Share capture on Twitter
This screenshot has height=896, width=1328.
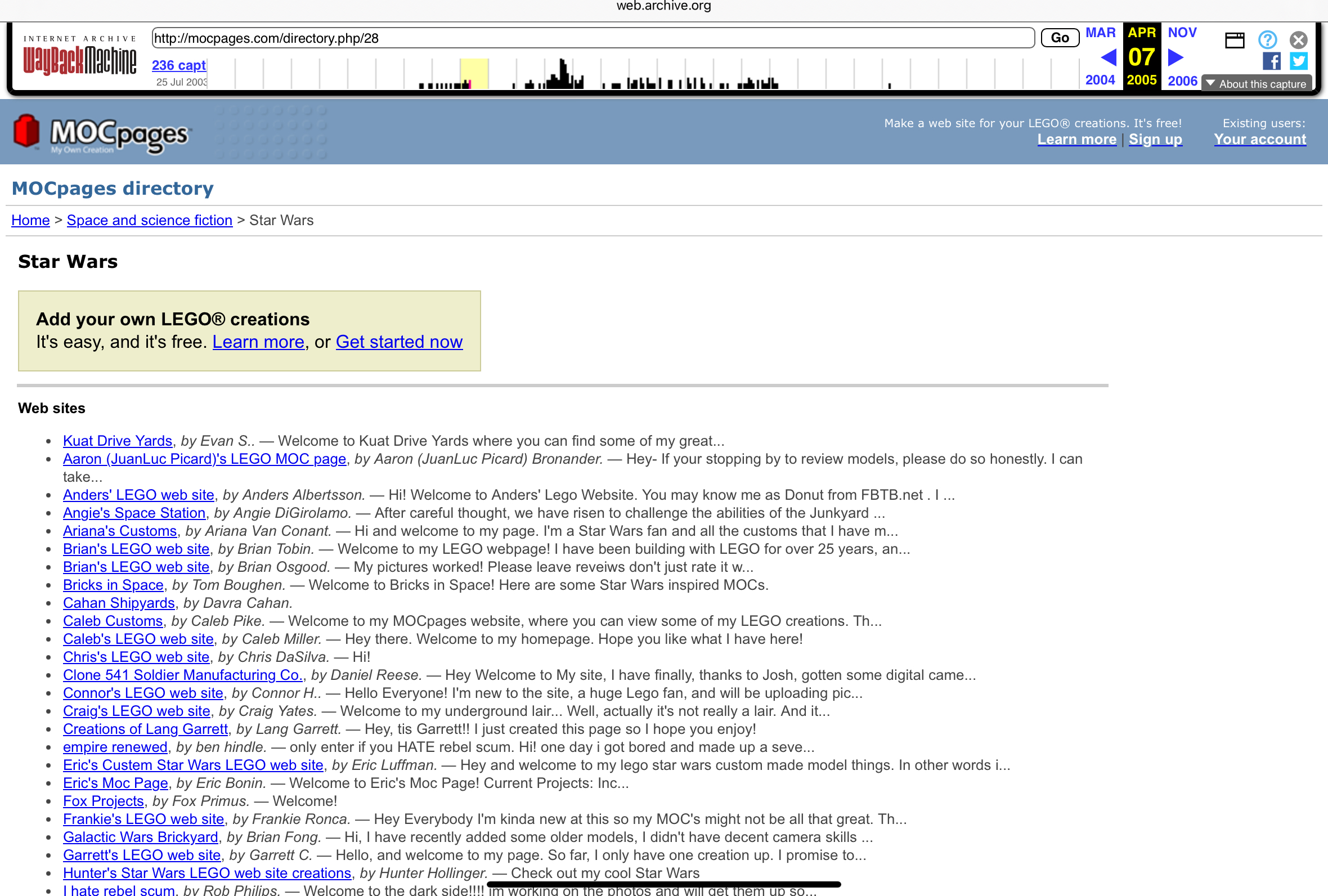(x=1298, y=61)
